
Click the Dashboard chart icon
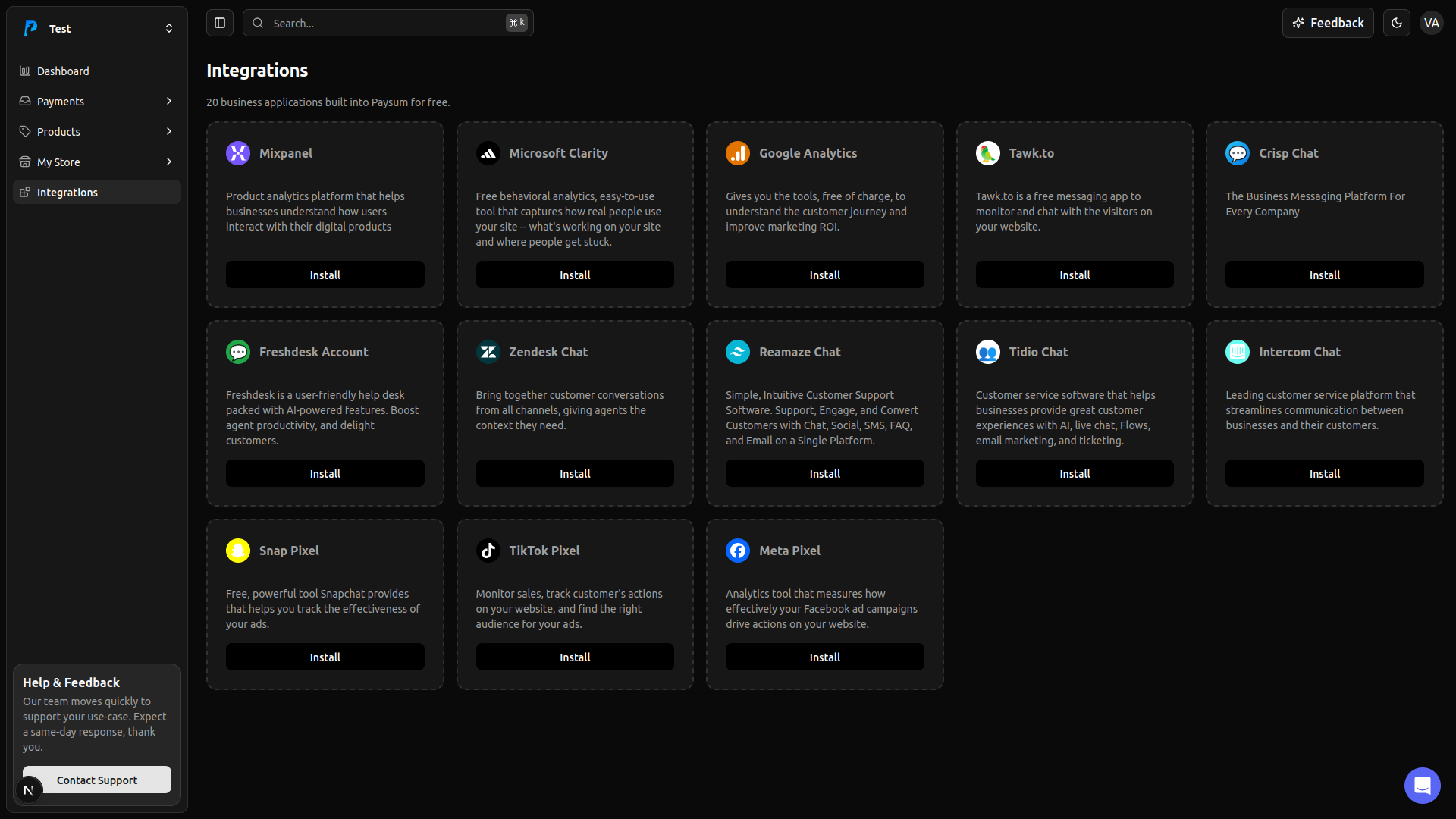coord(25,71)
